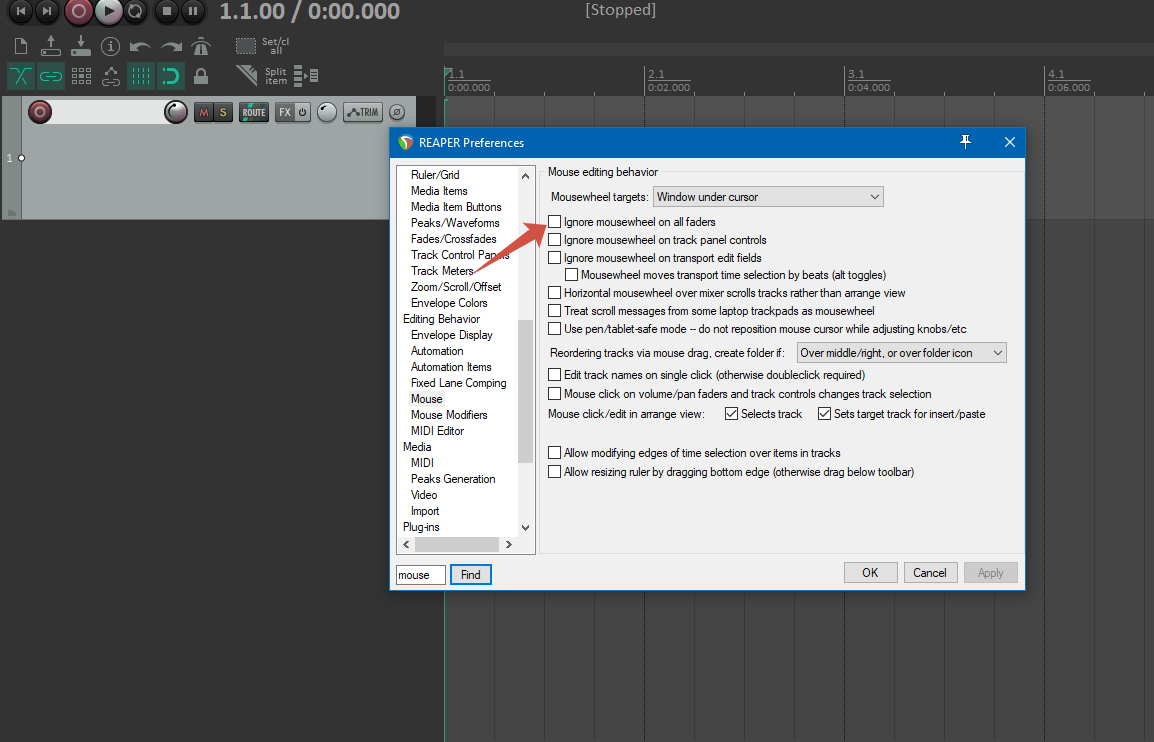
Task: Select Peaks/Waveforms preferences page
Action: [x=455, y=222]
